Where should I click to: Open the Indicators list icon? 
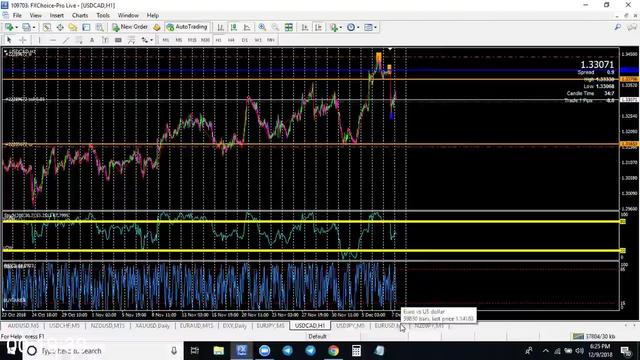click(x=334, y=27)
